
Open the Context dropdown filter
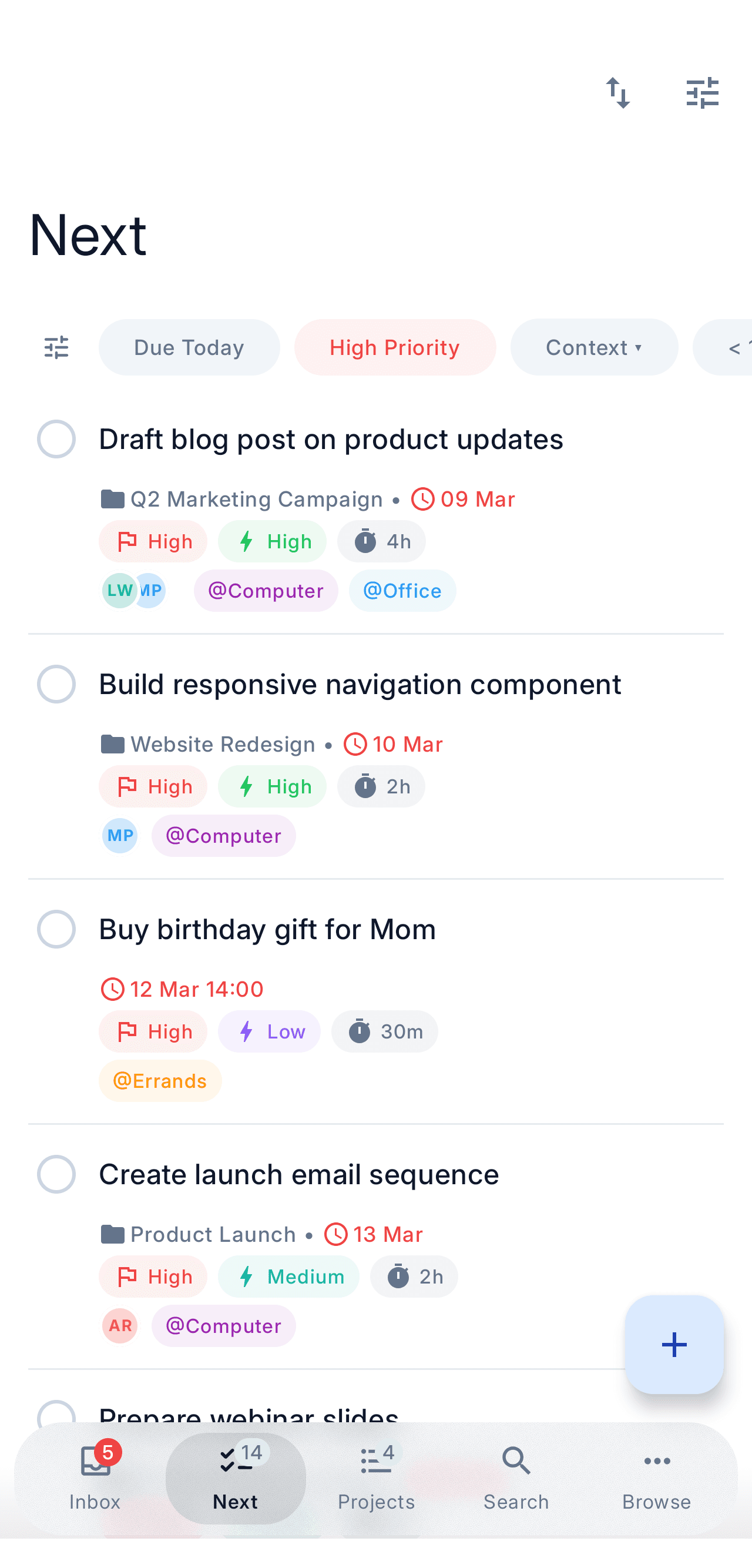coord(593,347)
